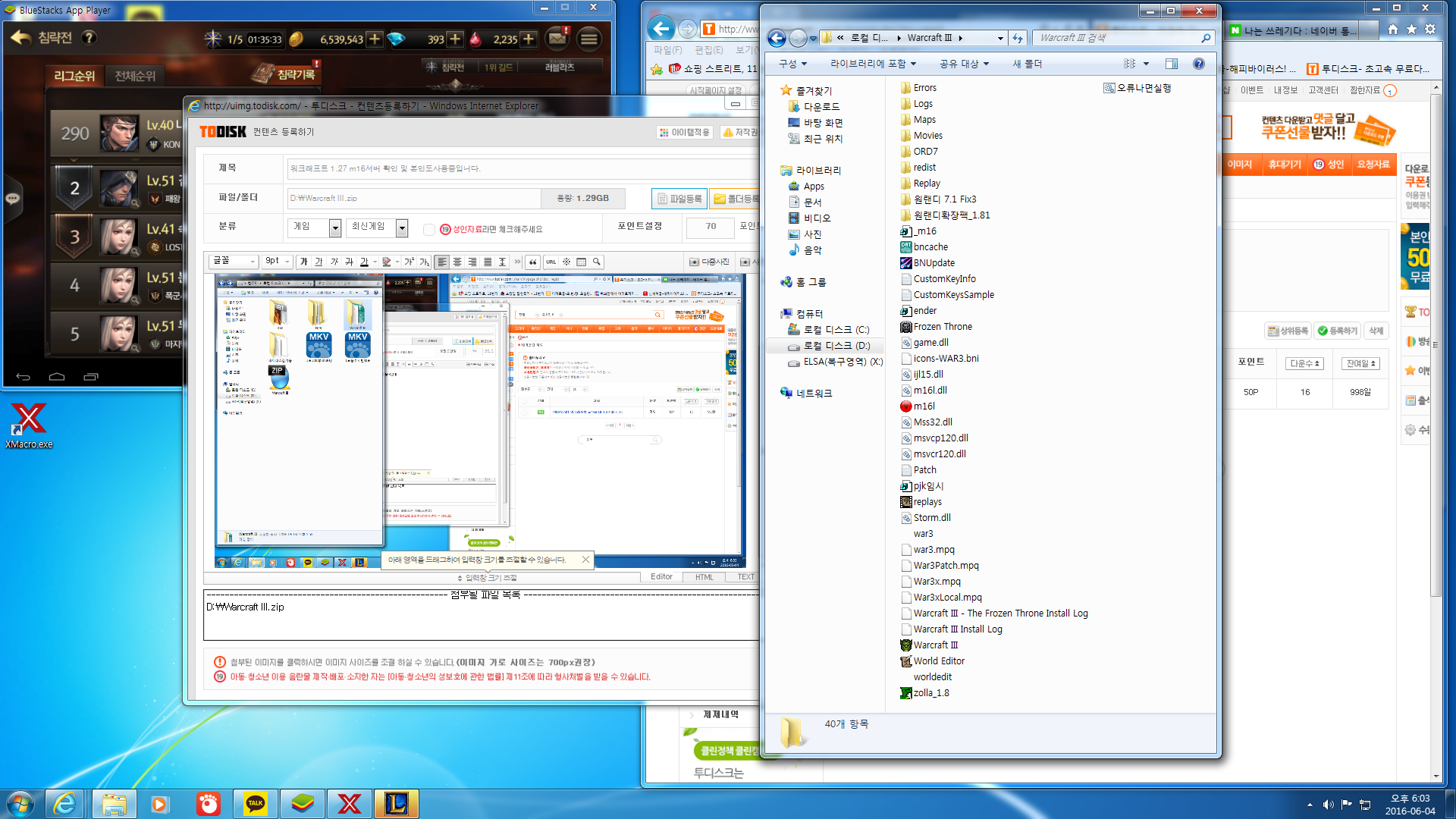Click the 새 폴더 button in Explorer

point(1028,64)
